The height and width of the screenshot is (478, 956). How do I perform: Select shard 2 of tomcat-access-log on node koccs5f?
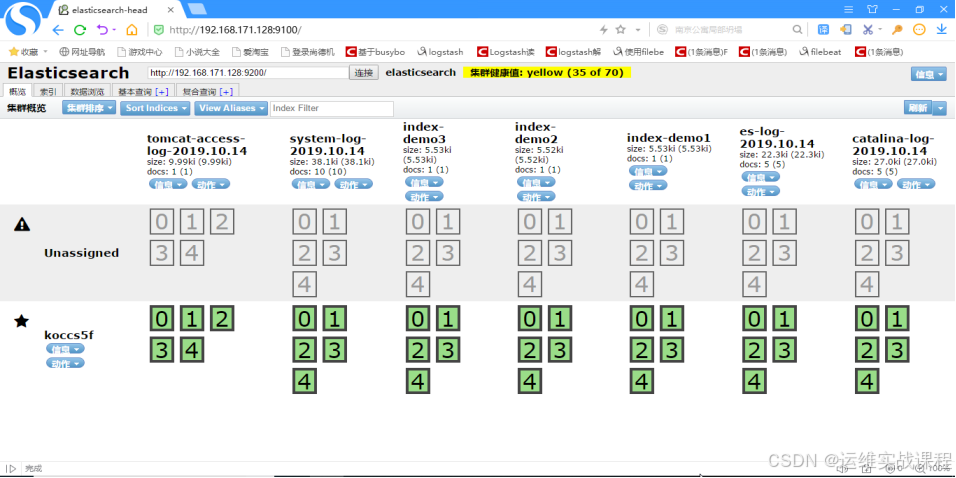point(222,318)
